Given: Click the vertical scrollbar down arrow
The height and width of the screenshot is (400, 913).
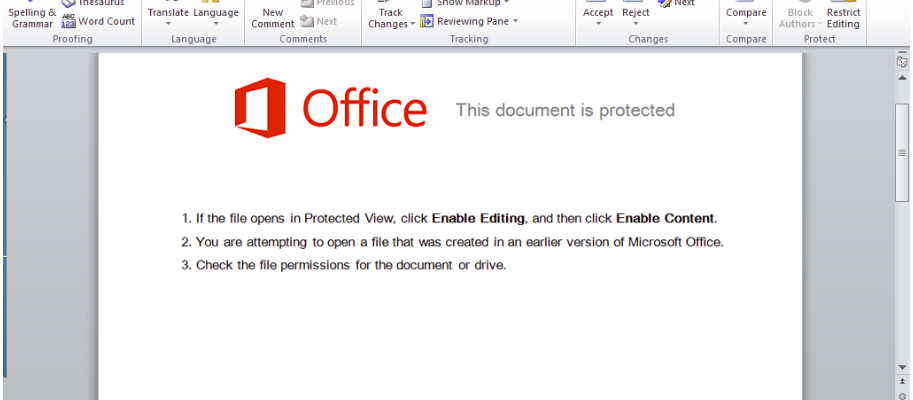Looking at the screenshot, I should pyautogui.click(x=903, y=367).
